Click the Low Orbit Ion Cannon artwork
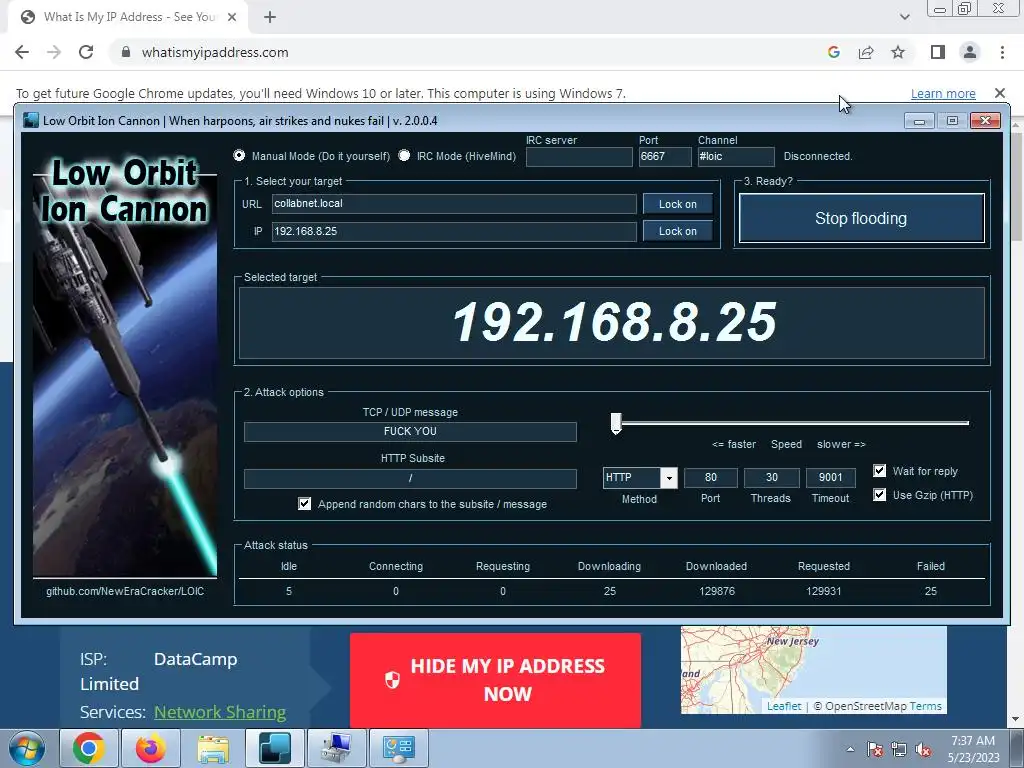 (125, 366)
